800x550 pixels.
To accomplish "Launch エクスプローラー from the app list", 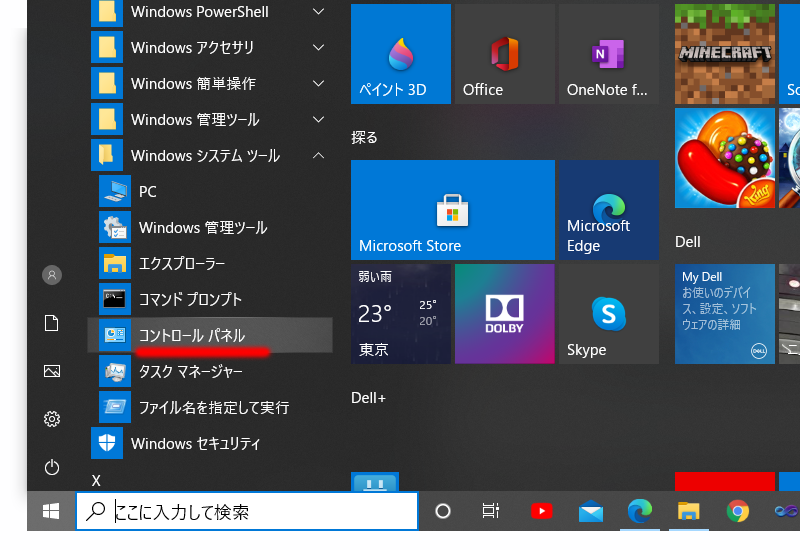I will click(210, 263).
